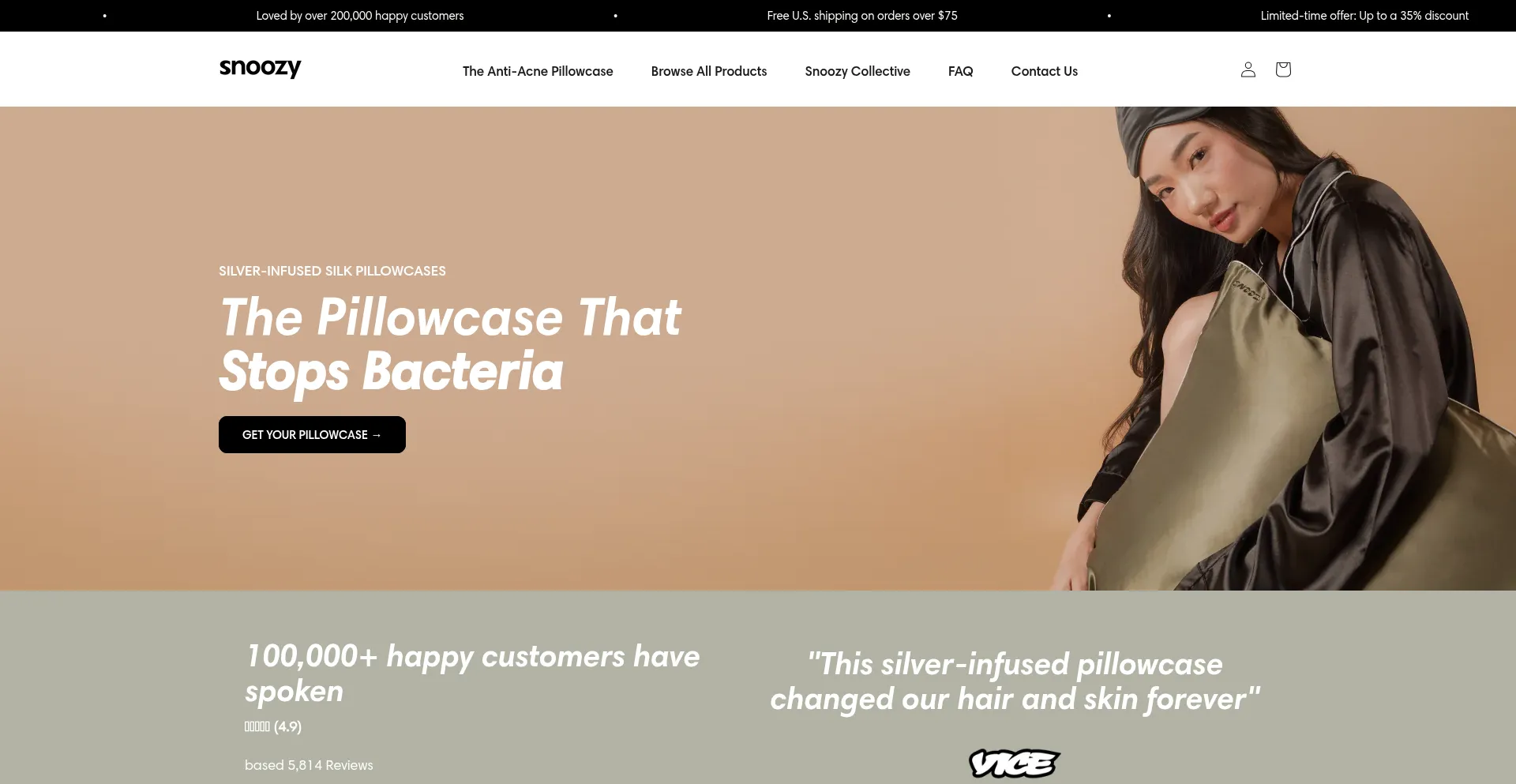Click the VICE logo
The height and width of the screenshot is (784, 1516).
pyautogui.click(x=1015, y=763)
